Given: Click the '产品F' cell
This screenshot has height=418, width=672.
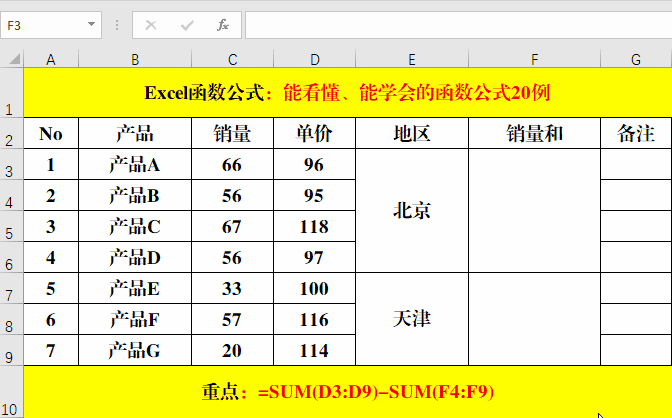Looking at the screenshot, I should pyautogui.click(x=135, y=319).
